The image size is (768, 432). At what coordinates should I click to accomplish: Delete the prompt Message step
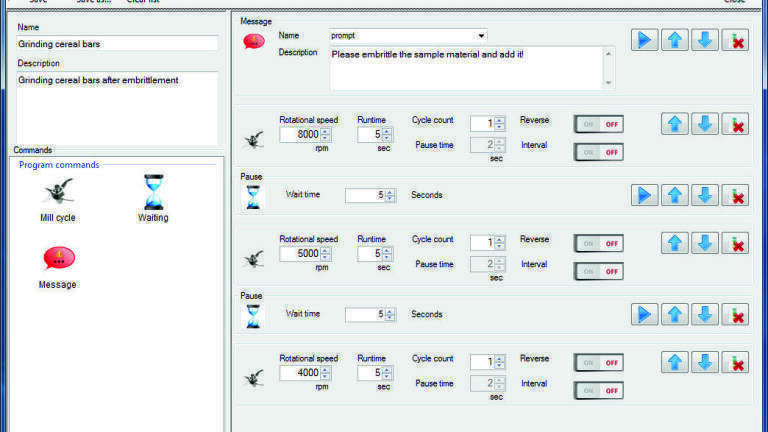click(735, 40)
